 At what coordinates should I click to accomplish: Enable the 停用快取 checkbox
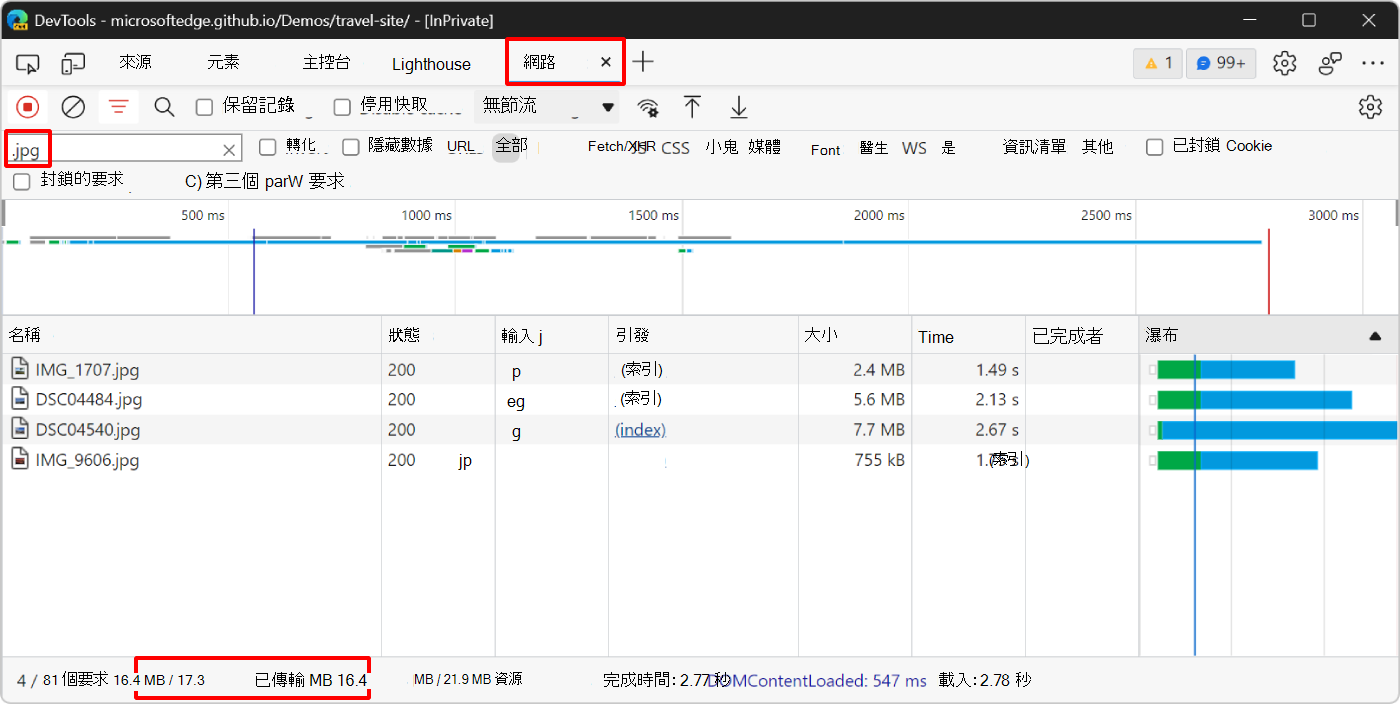[x=342, y=107]
